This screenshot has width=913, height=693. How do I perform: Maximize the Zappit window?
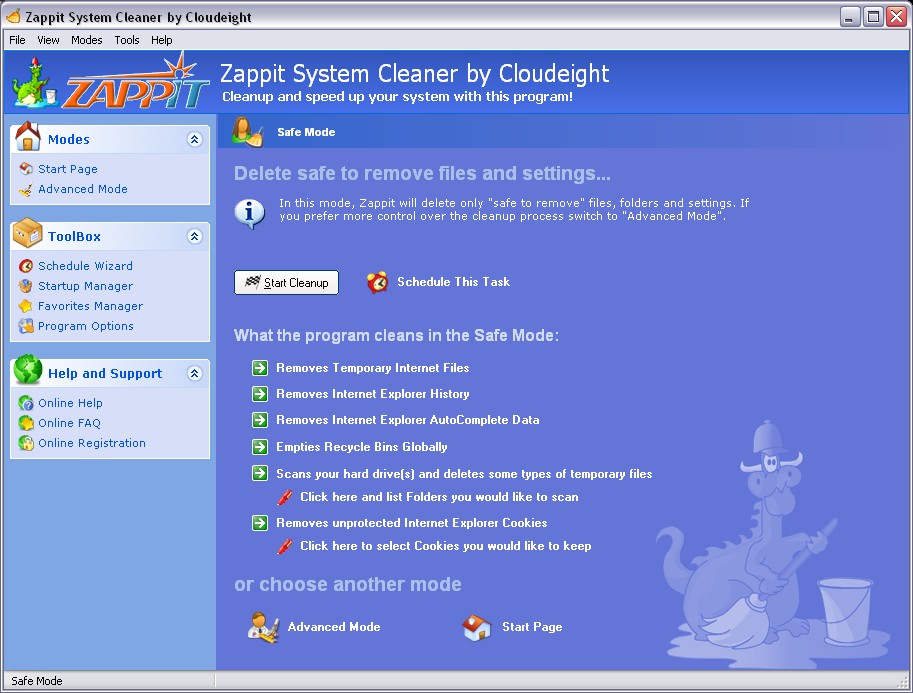pos(873,17)
